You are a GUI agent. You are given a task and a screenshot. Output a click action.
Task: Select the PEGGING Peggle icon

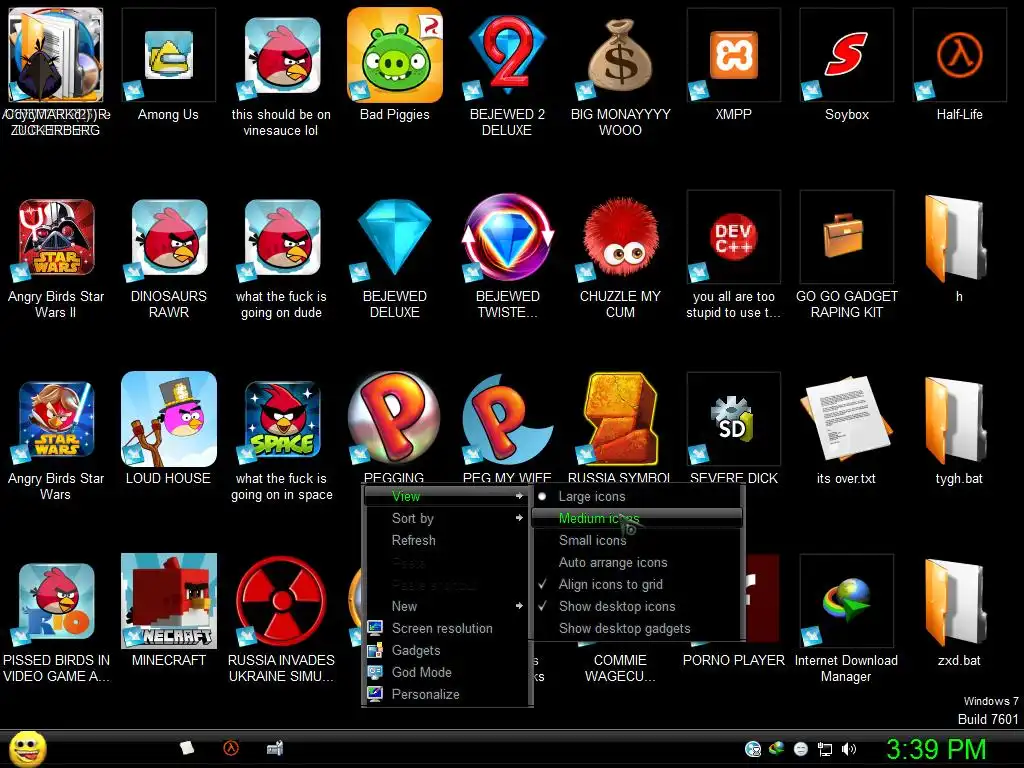pyautogui.click(x=394, y=419)
